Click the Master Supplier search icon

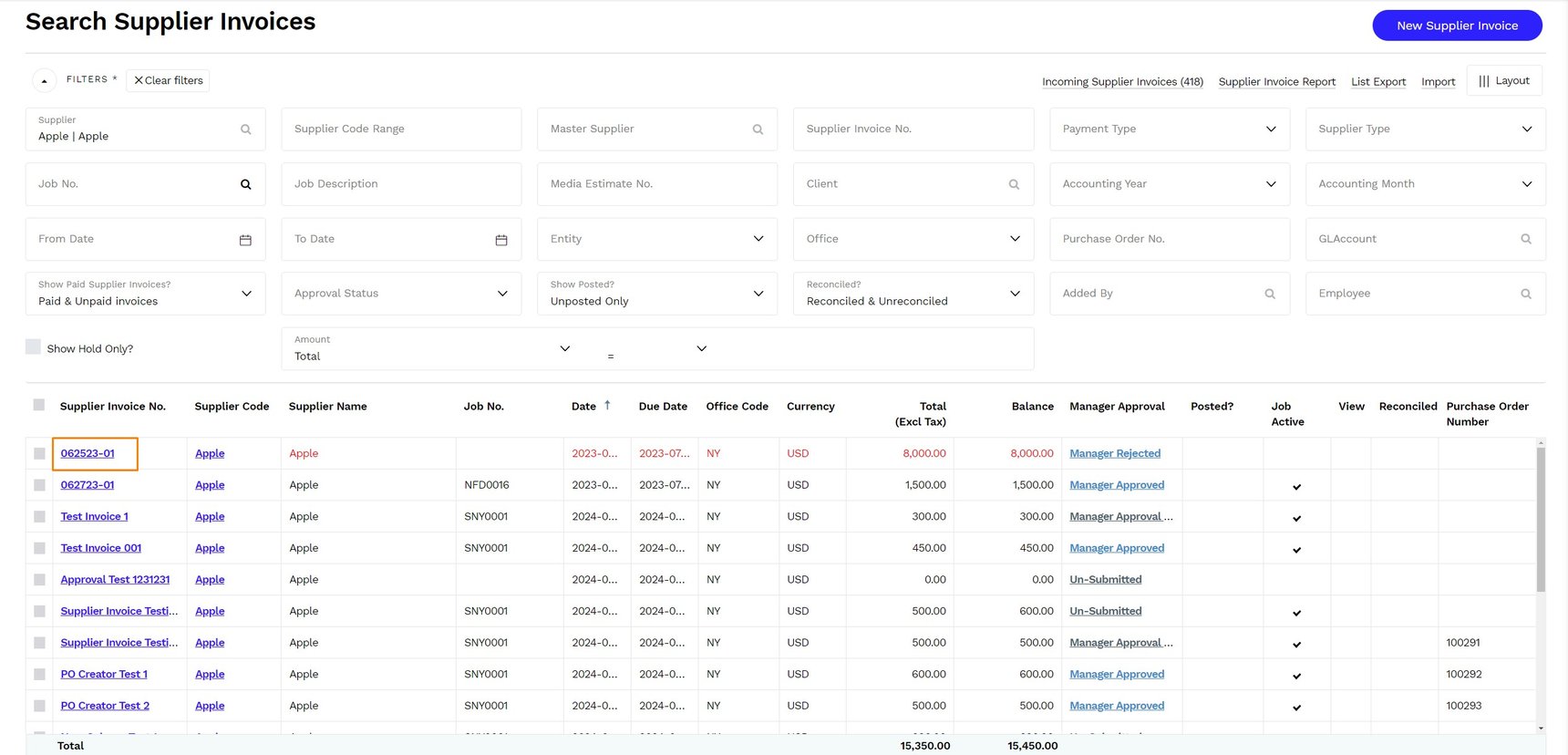(x=758, y=129)
